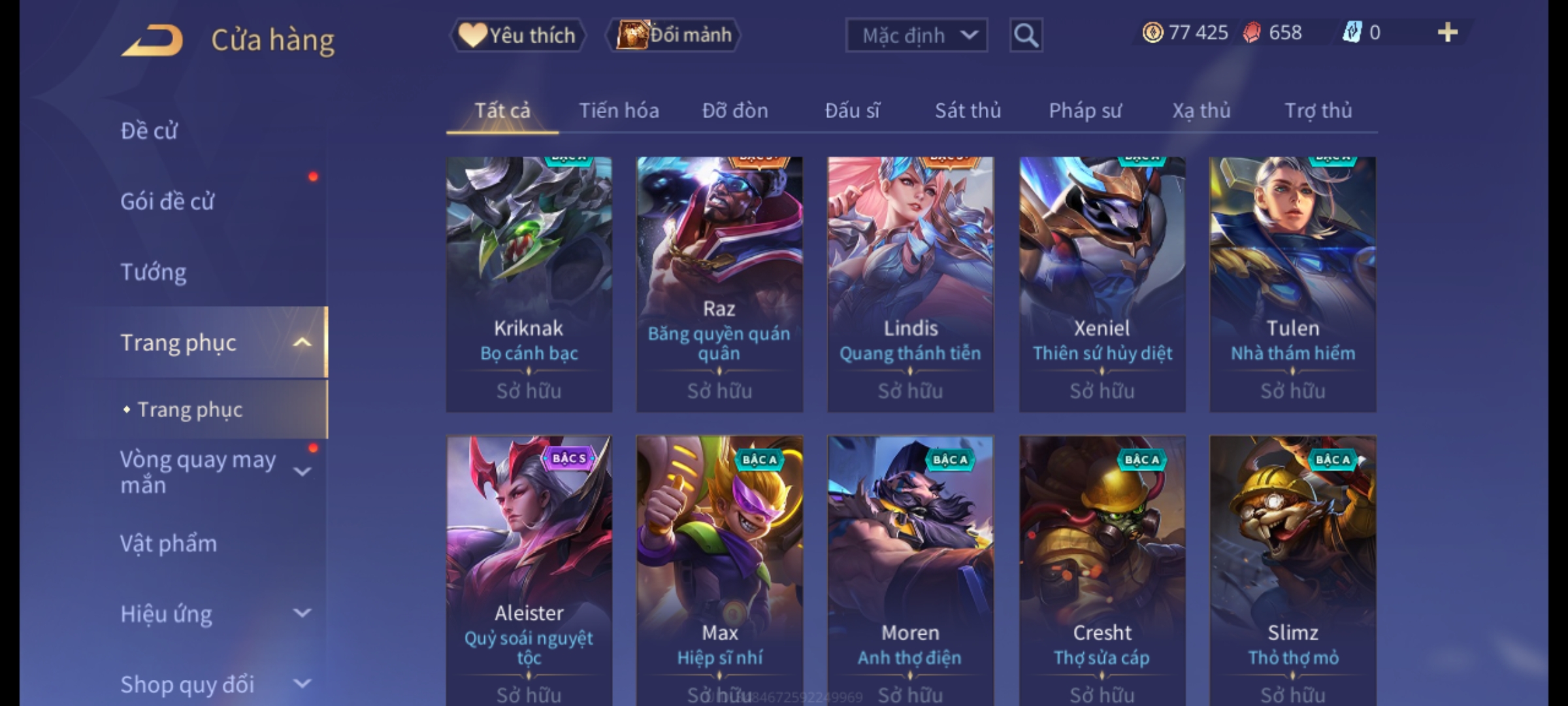Select the Tiến hóa tab
Viewport: 1568px width, 706px height.
(x=619, y=110)
